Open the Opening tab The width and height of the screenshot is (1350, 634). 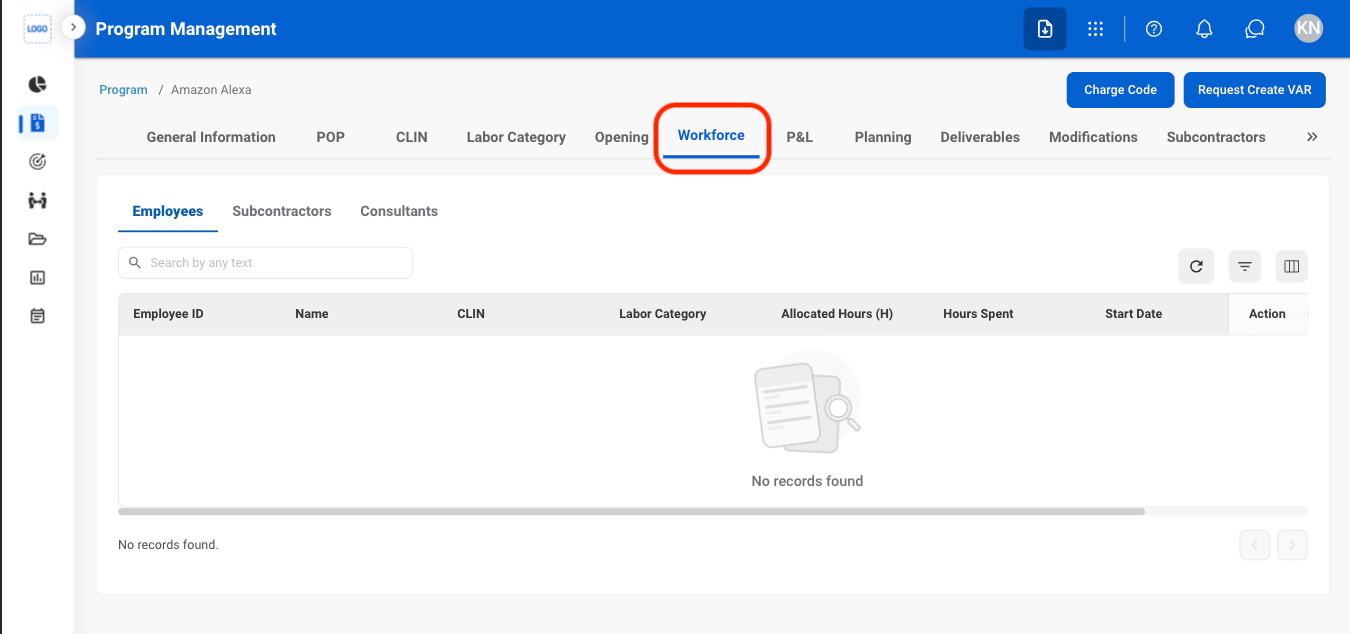[x=622, y=137]
